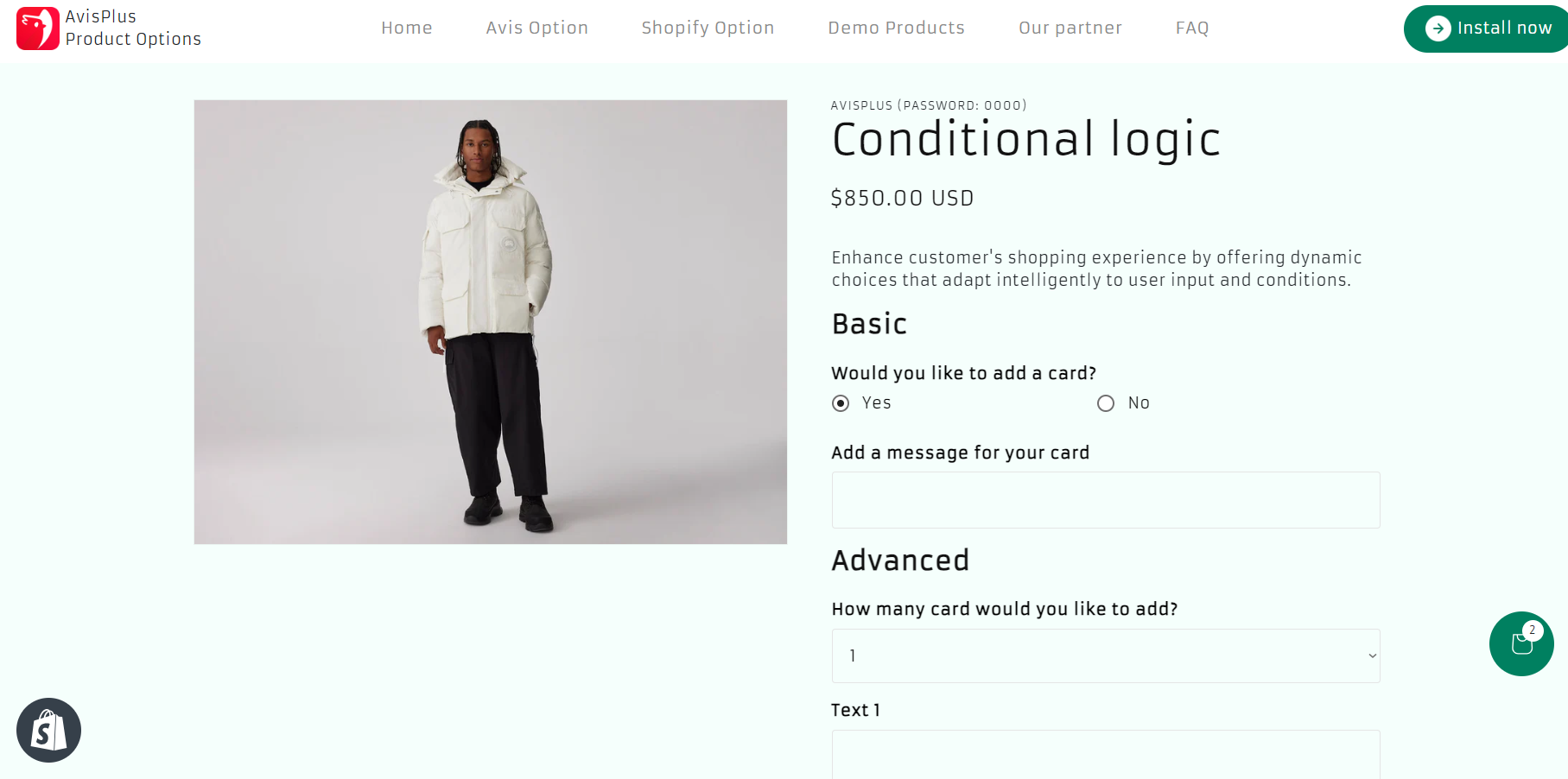Go to Shopify Option page
This screenshot has height=779, width=1568.
tap(708, 28)
